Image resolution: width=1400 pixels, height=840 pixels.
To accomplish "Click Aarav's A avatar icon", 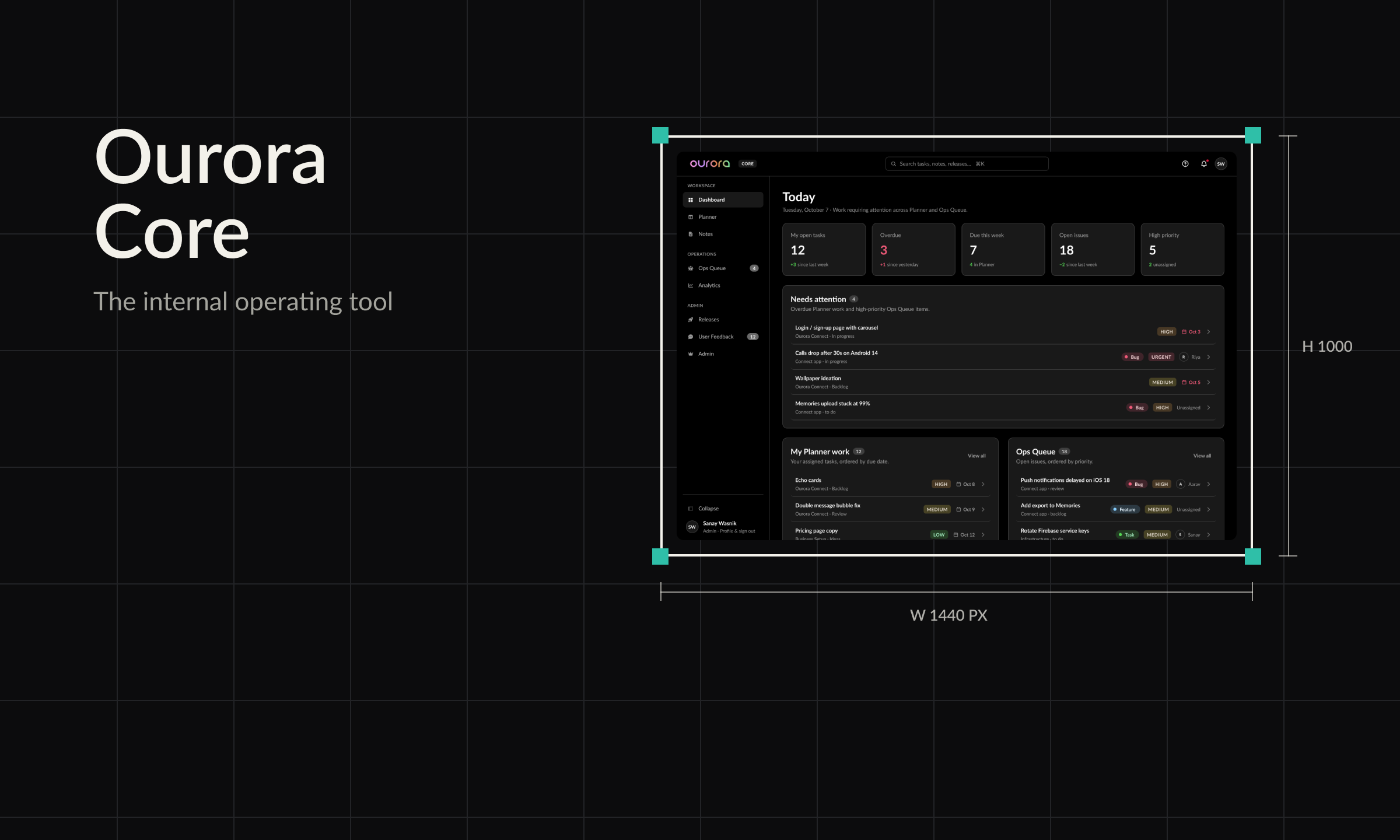I will pyautogui.click(x=1180, y=484).
